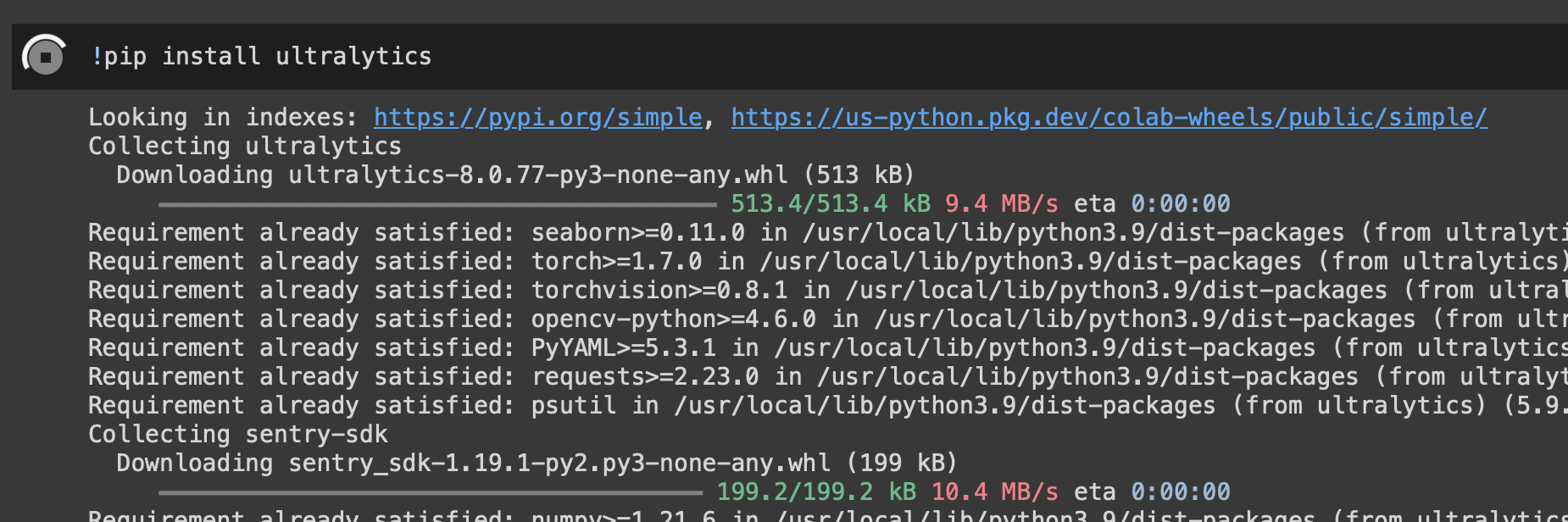Stop the running pip install cell
The width and height of the screenshot is (1568, 522).
pyautogui.click(x=45, y=57)
